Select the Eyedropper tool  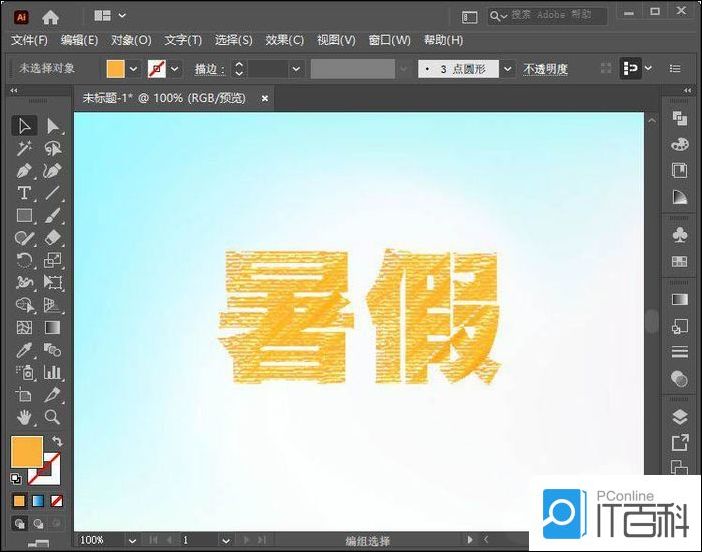24,350
